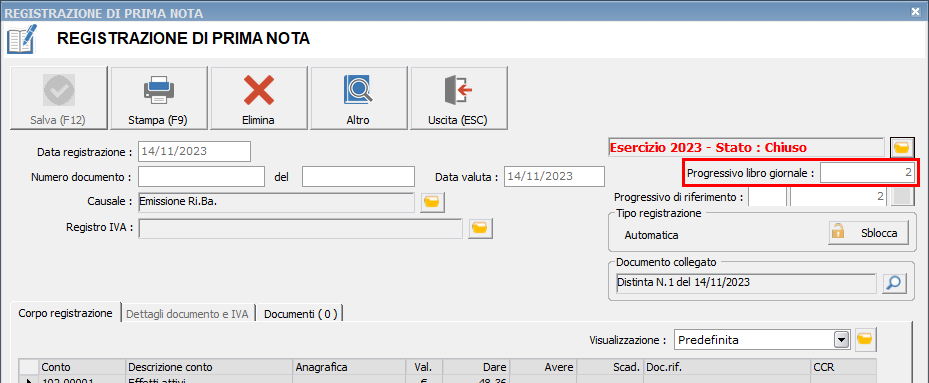Click the notepad icon in the header

tap(21, 39)
